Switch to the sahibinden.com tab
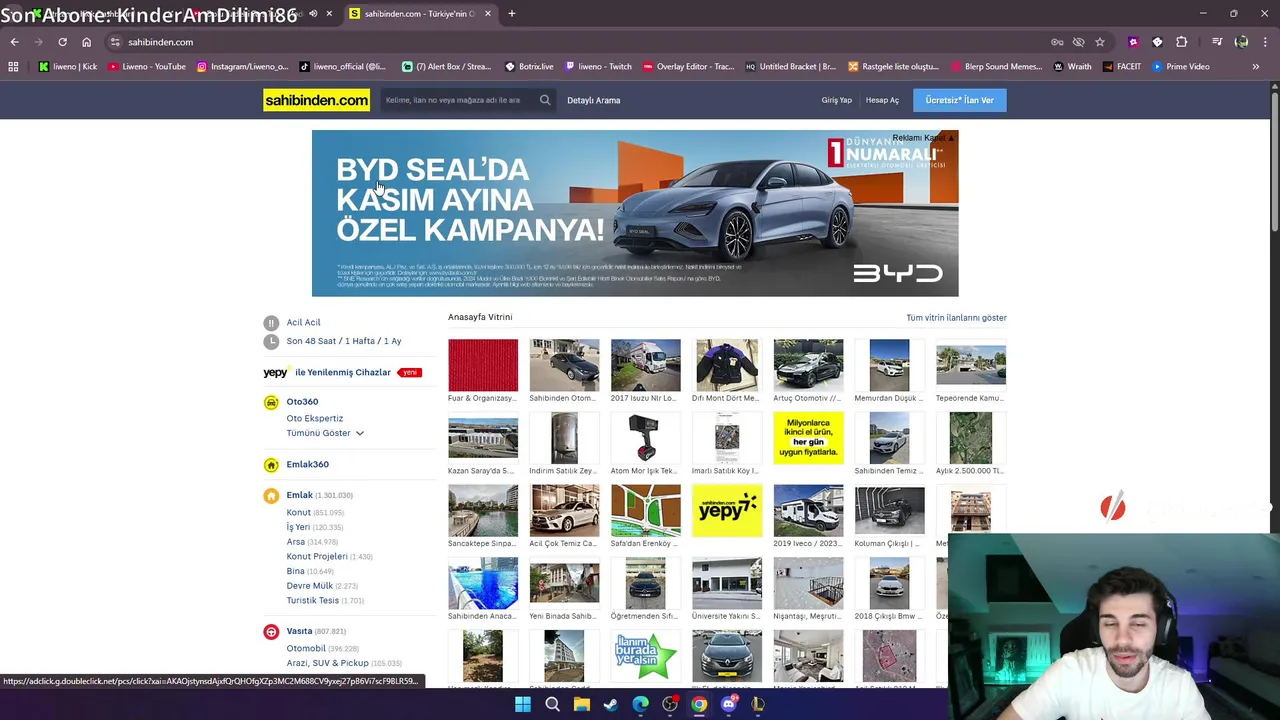This screenshot has height=720, width=1280. point(420,14)
